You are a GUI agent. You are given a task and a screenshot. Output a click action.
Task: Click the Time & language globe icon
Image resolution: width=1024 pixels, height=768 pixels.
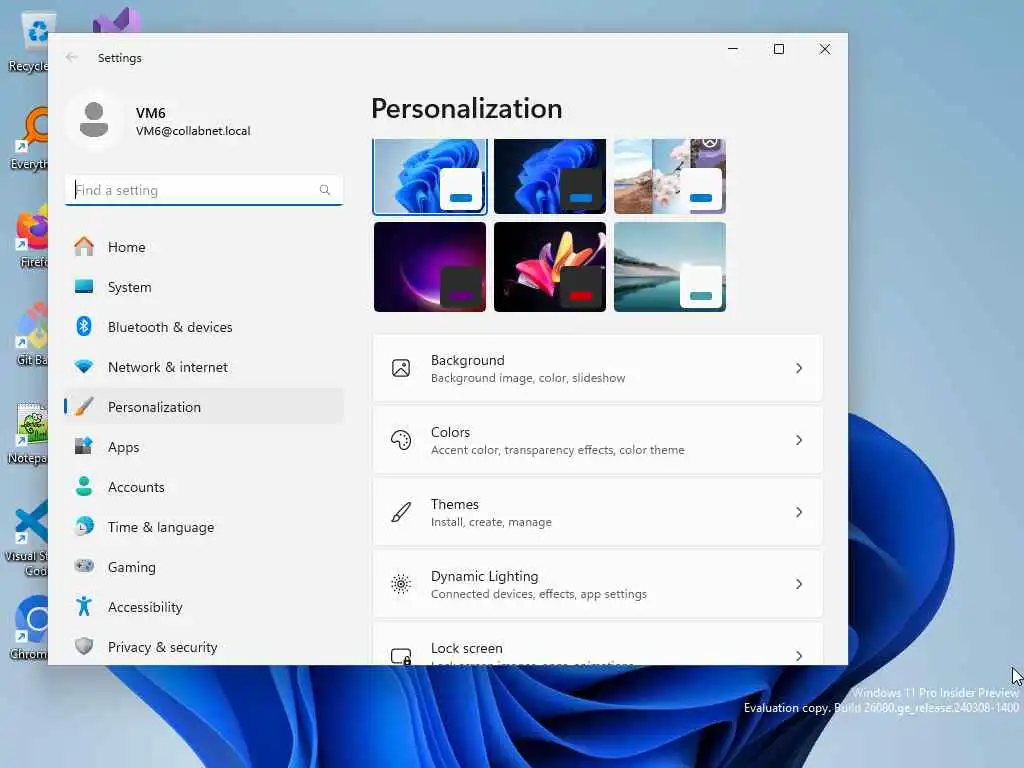(84, 526)
